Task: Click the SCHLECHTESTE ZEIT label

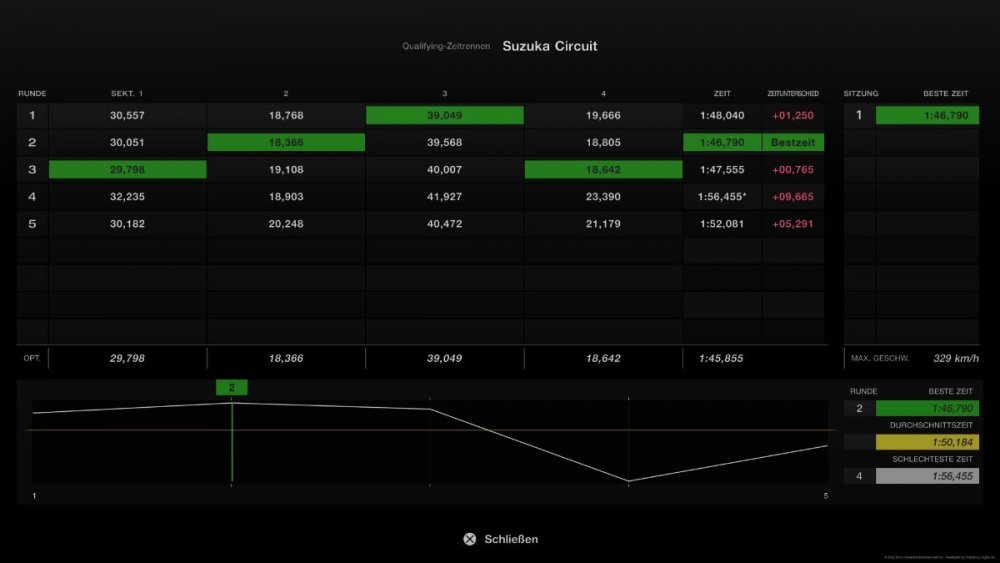Action: tap(932, 459)
